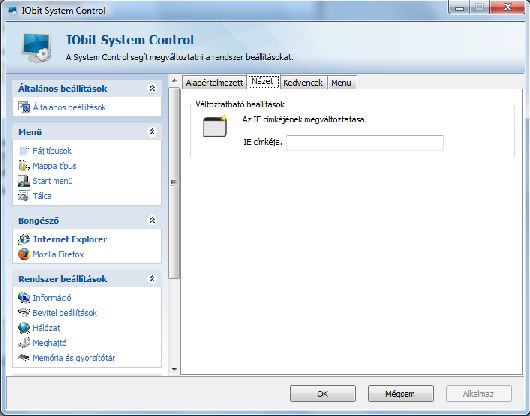Viewport: 530px width, 416px height.
Task: Open the Kedvencek tab
Action: 303,83
